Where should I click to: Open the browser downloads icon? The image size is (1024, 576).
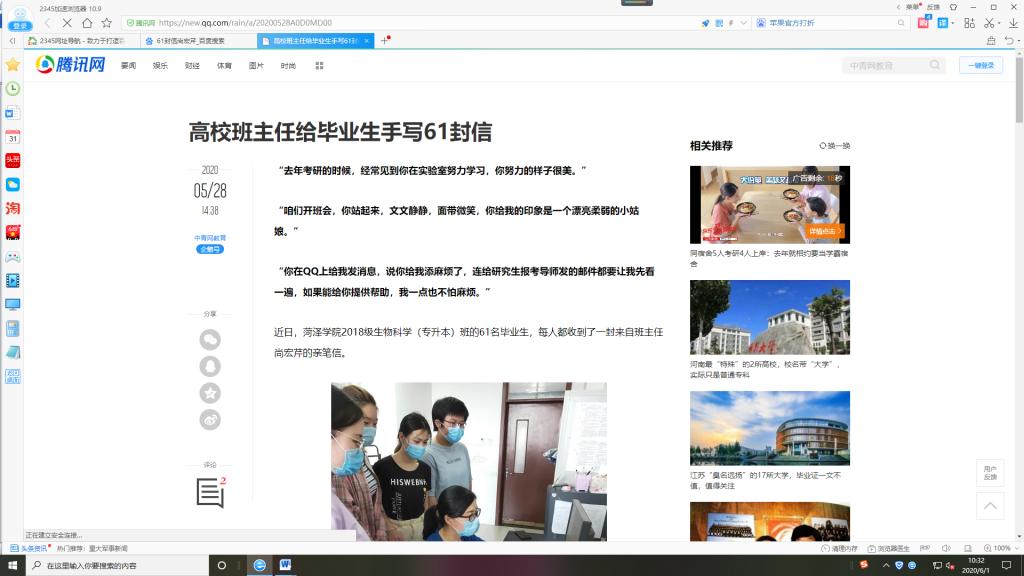pyautogui.click(x=1012, y=22)
